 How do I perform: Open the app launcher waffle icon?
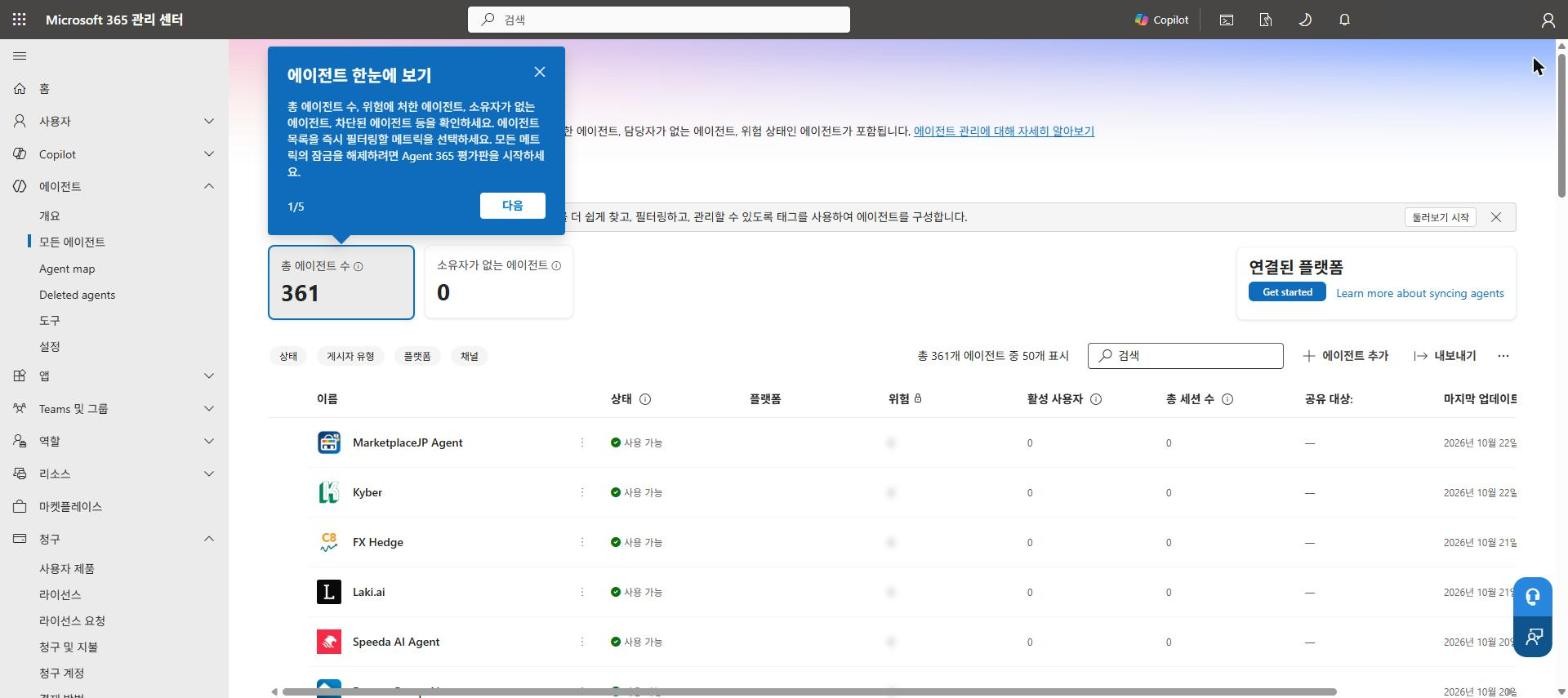click(x=19, y=19)
